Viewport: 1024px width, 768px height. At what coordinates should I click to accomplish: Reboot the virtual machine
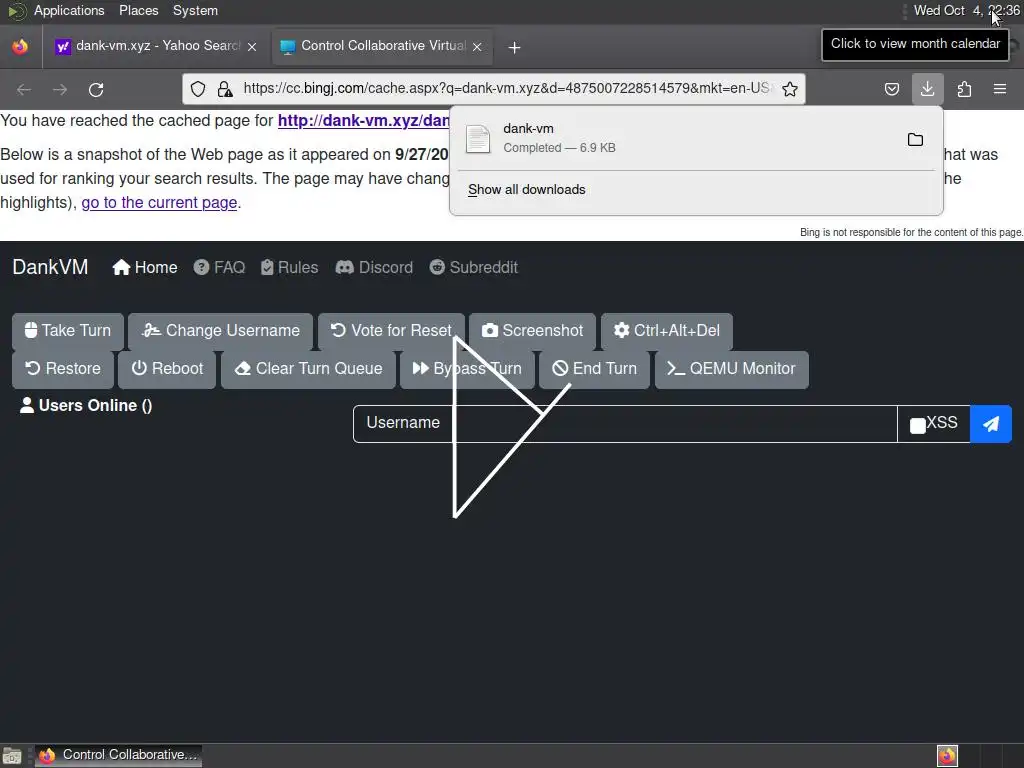167,369
